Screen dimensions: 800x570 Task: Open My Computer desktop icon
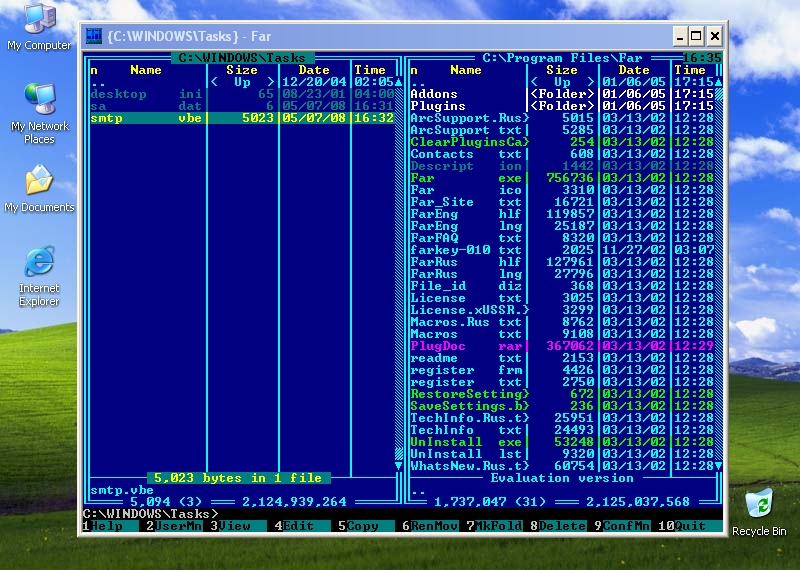point(39,27)
